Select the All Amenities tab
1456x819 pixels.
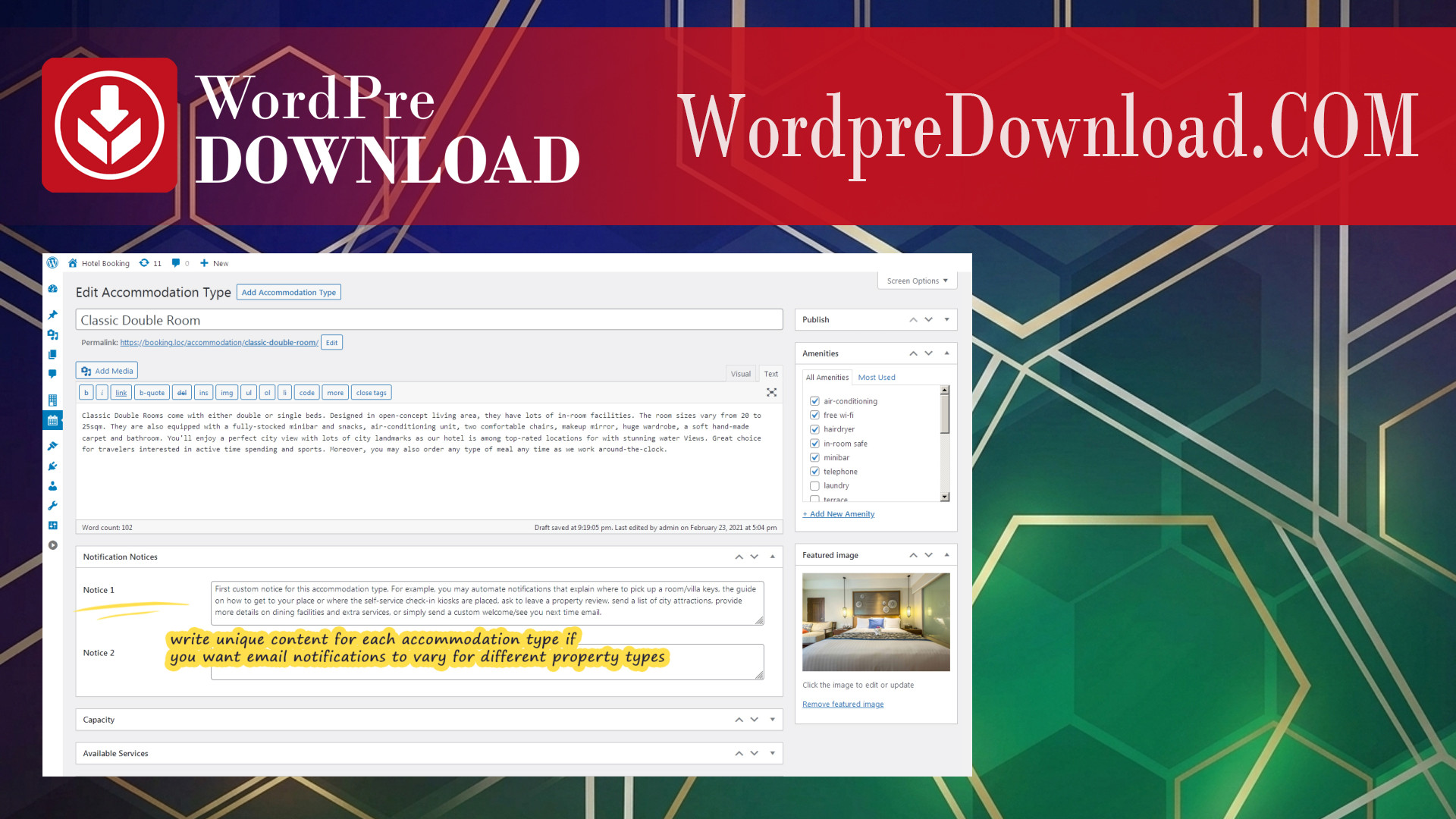pos(827,377)
